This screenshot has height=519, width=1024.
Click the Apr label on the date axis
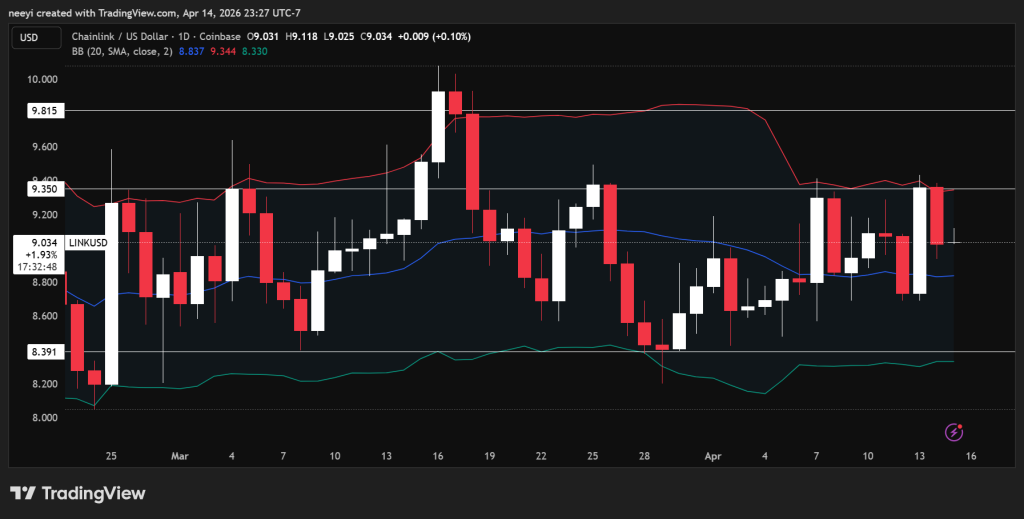tap(713, 456)
